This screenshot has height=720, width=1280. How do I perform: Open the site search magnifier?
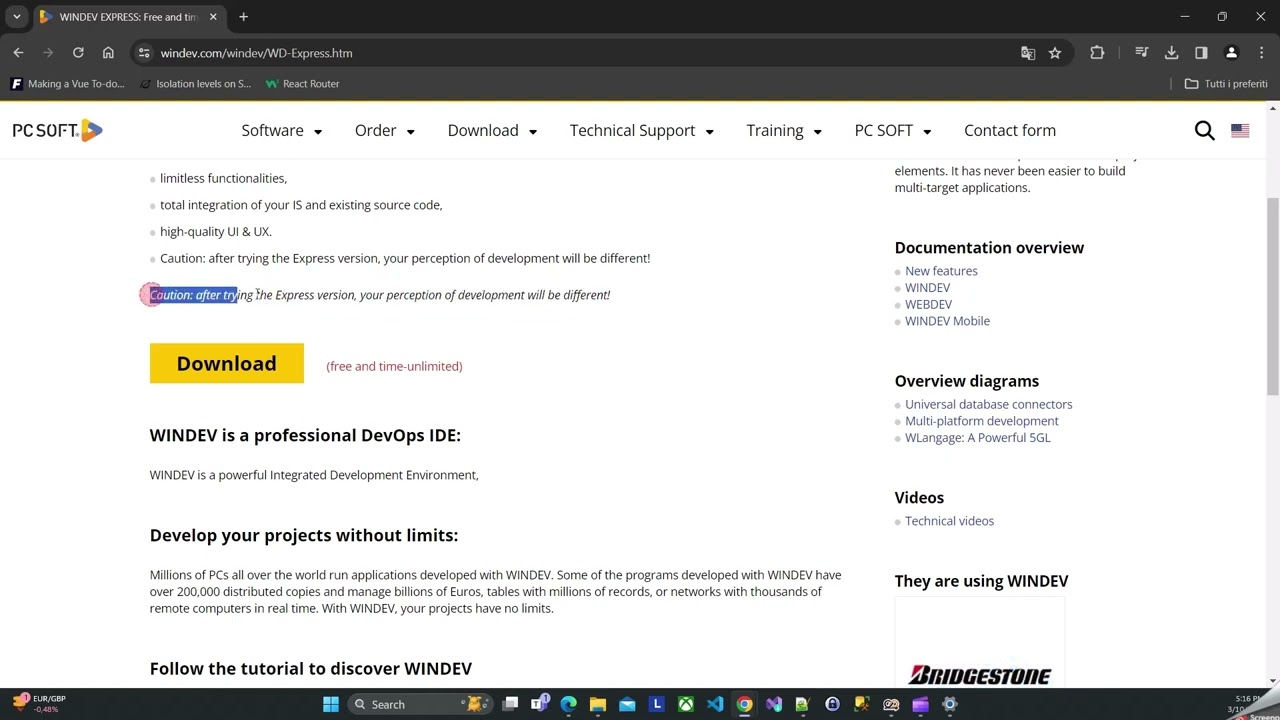[x=1205, y=130]
